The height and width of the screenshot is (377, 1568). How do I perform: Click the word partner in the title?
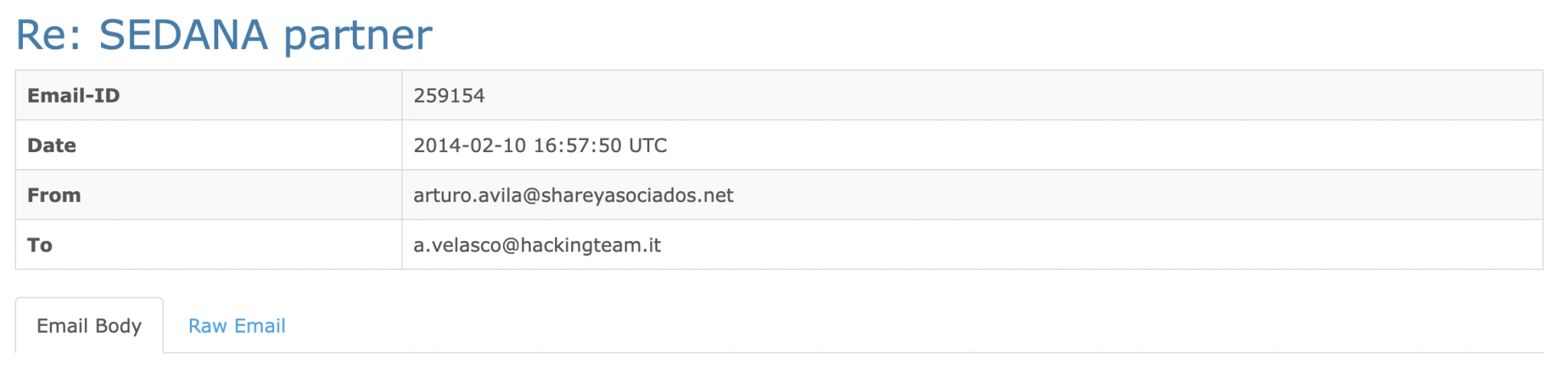[x=358, y=37]
